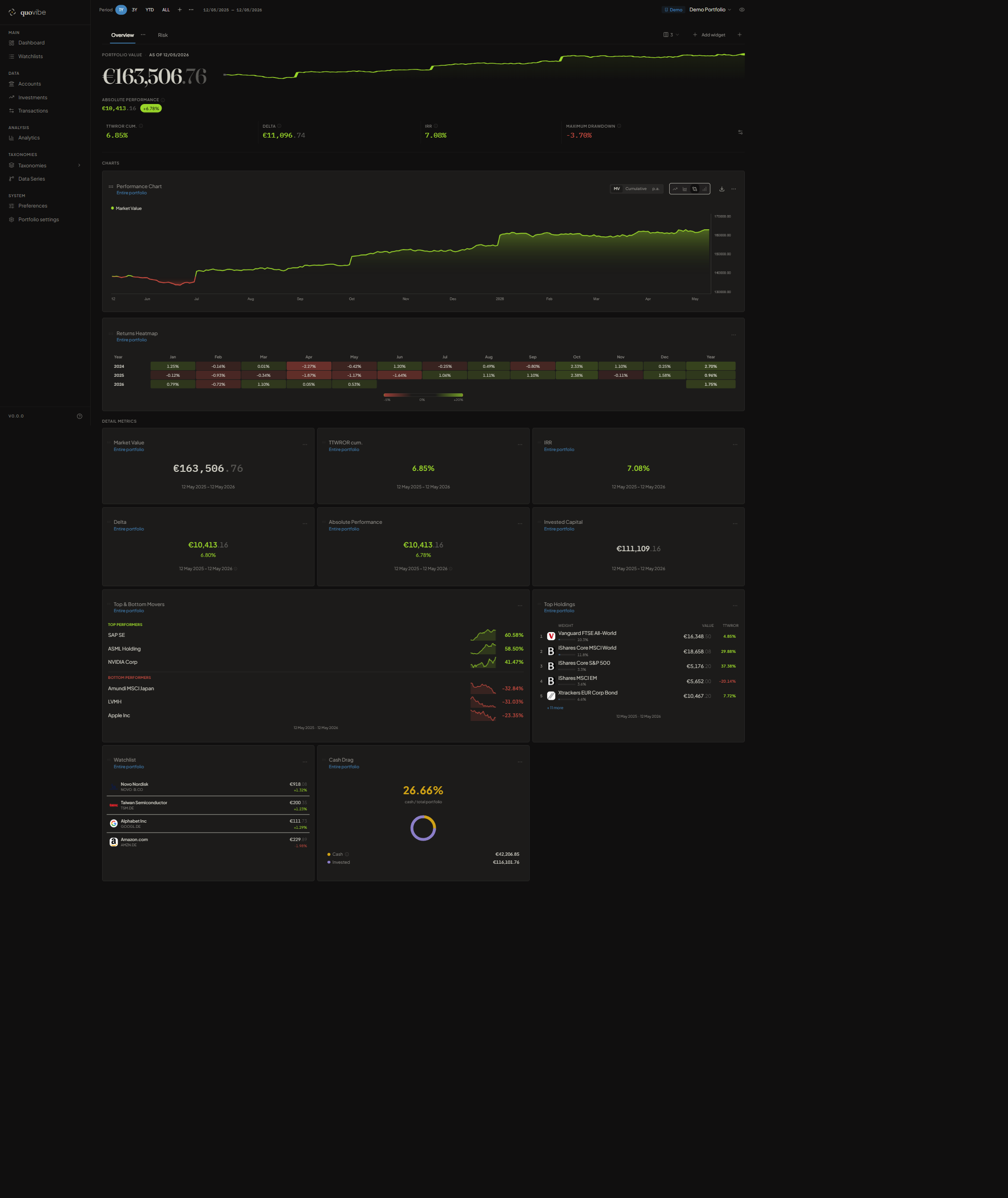Click the date range 12/05/2025 – 12/05/2026
Viewport: 1008px width, 1198px height.
[233, 10]
